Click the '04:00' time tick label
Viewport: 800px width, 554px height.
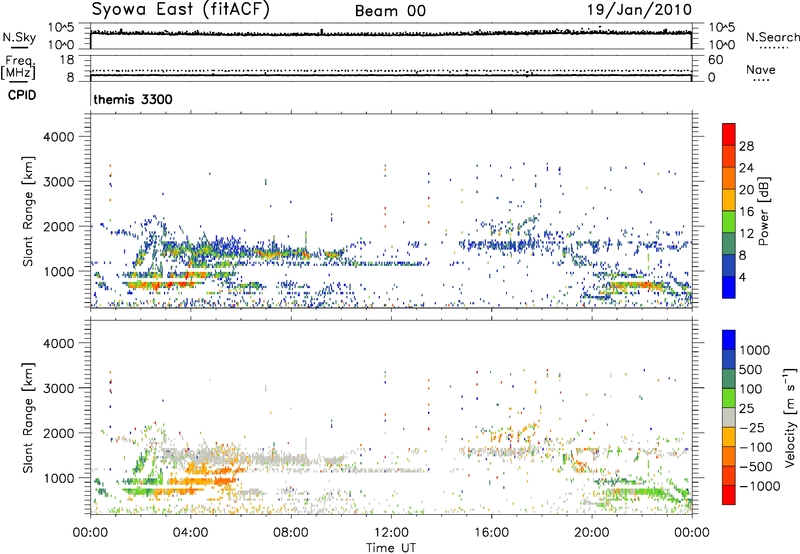point(190,533)
